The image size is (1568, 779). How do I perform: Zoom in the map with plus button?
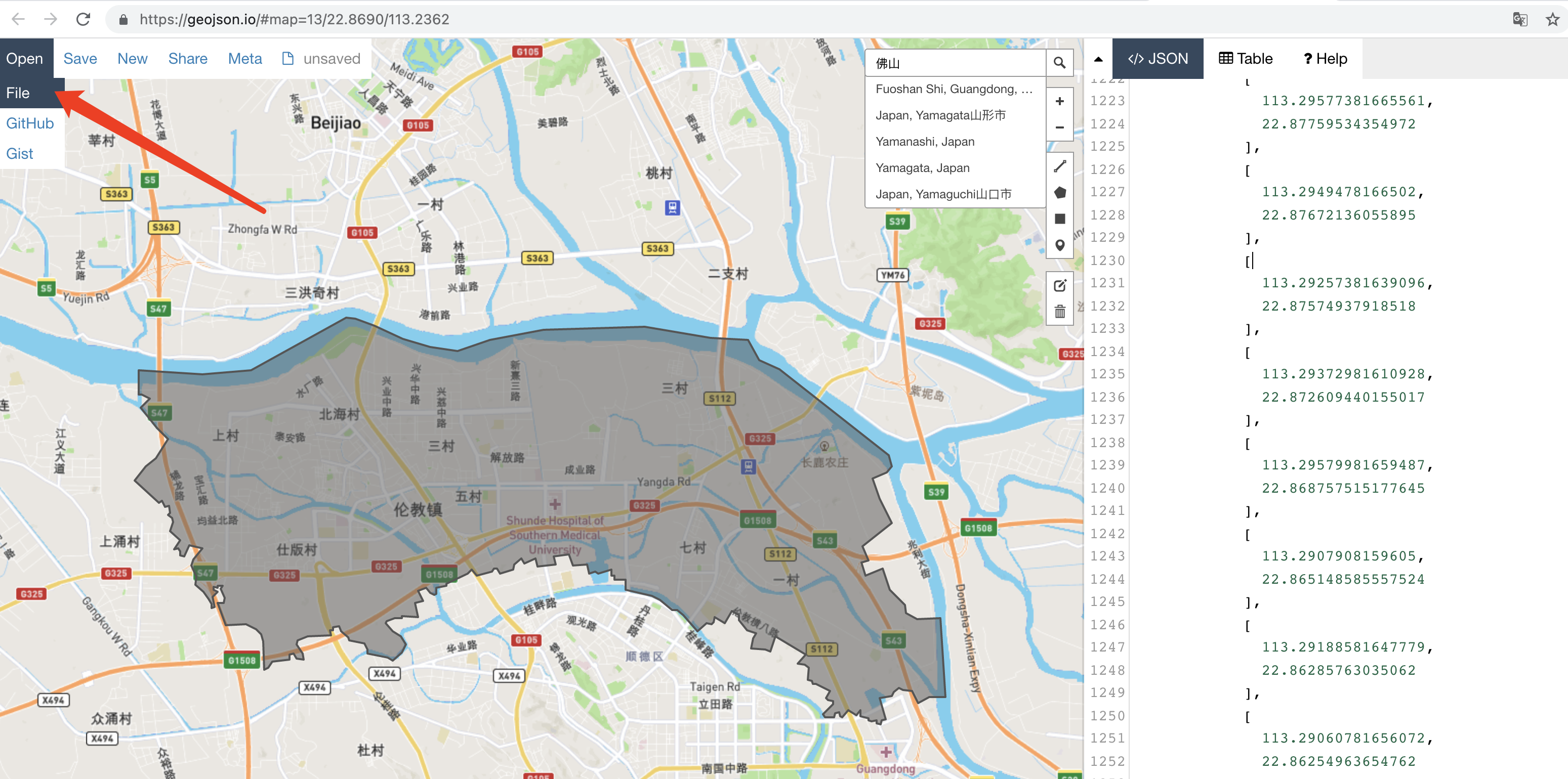click(x=1059, y=101)
